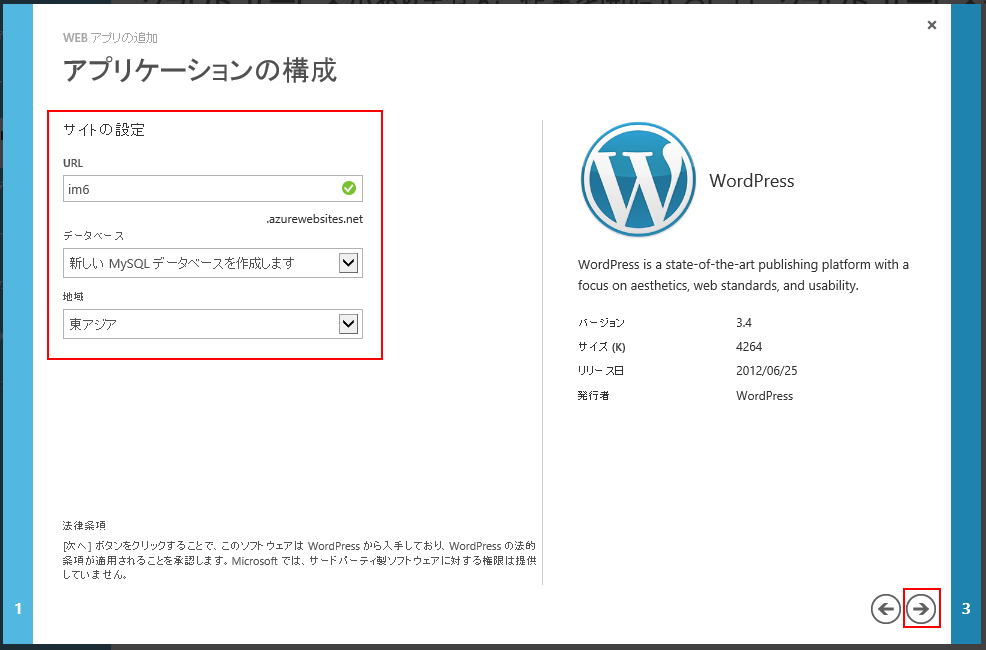The width and height of the screenshot is (986, 650).
Task: Go to wizard step 3 strip
Action: (966, 325)
